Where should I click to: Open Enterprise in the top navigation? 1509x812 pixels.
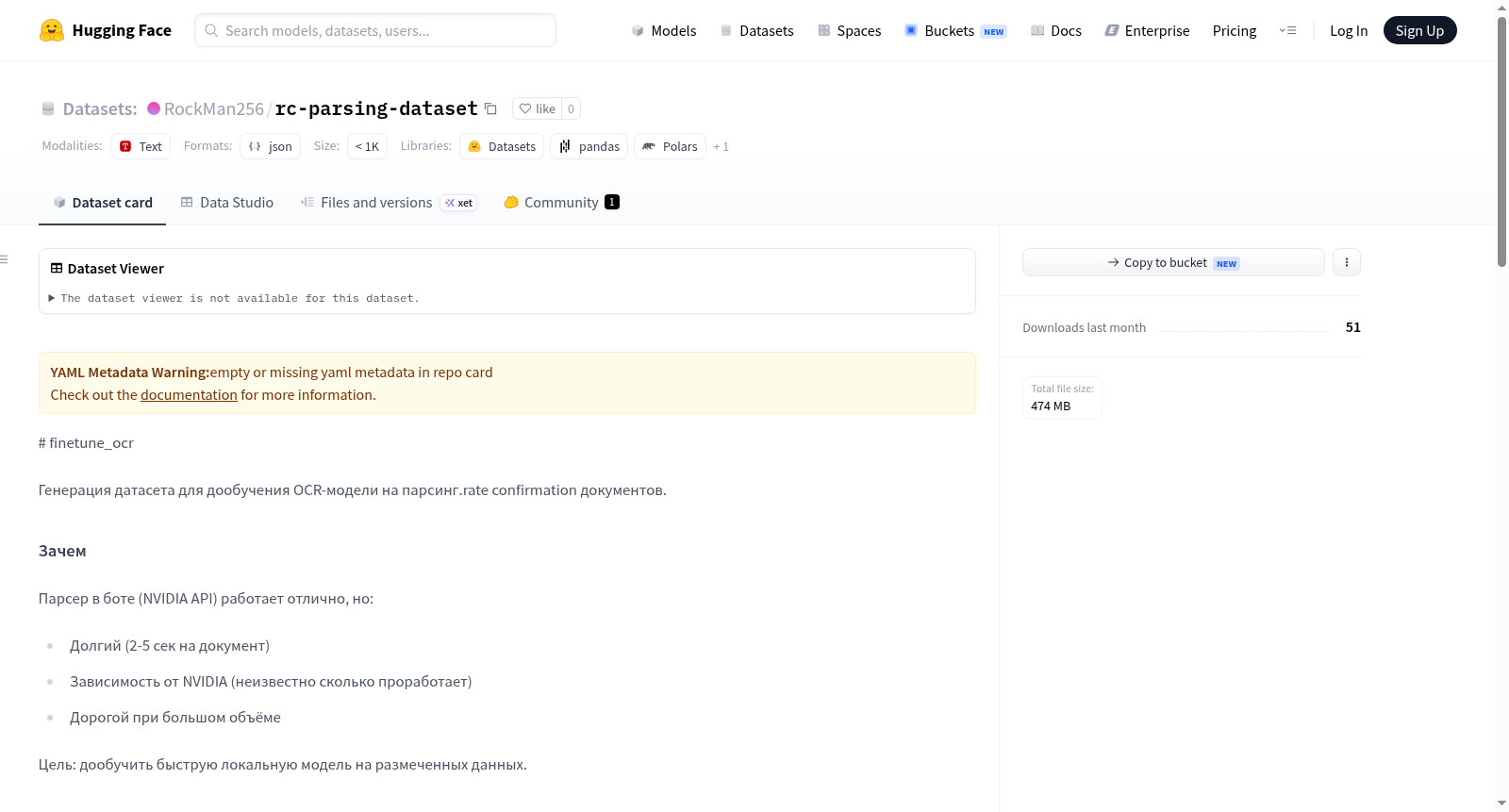pos(1147,30)
